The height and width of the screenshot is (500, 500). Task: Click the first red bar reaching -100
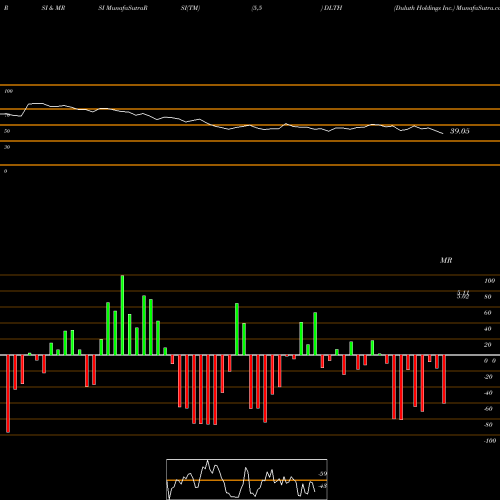pos(8,394)
